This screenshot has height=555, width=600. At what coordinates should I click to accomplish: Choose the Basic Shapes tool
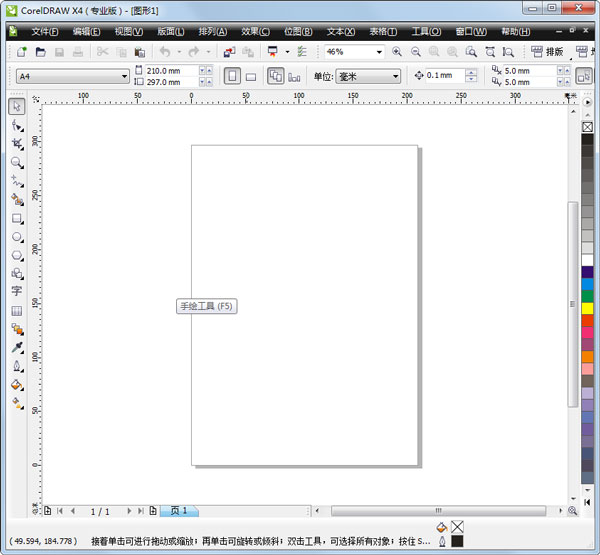(17, 274)
